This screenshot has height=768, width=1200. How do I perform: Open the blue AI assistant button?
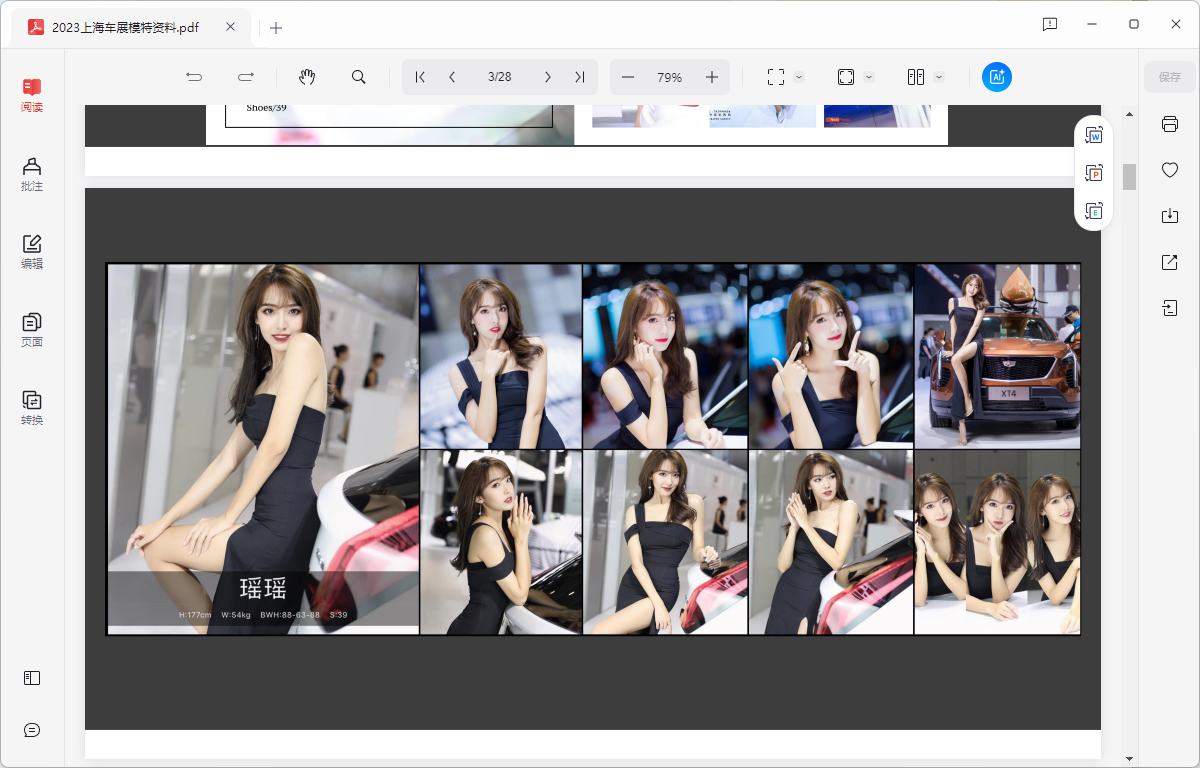(x=997, y=77)
